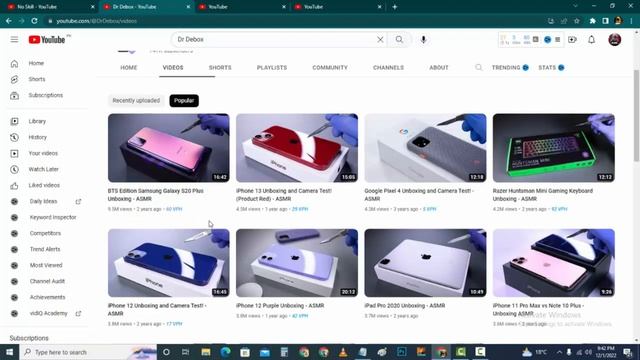
Task: Go back with the browser back arrow
Action: click(9, 21)
